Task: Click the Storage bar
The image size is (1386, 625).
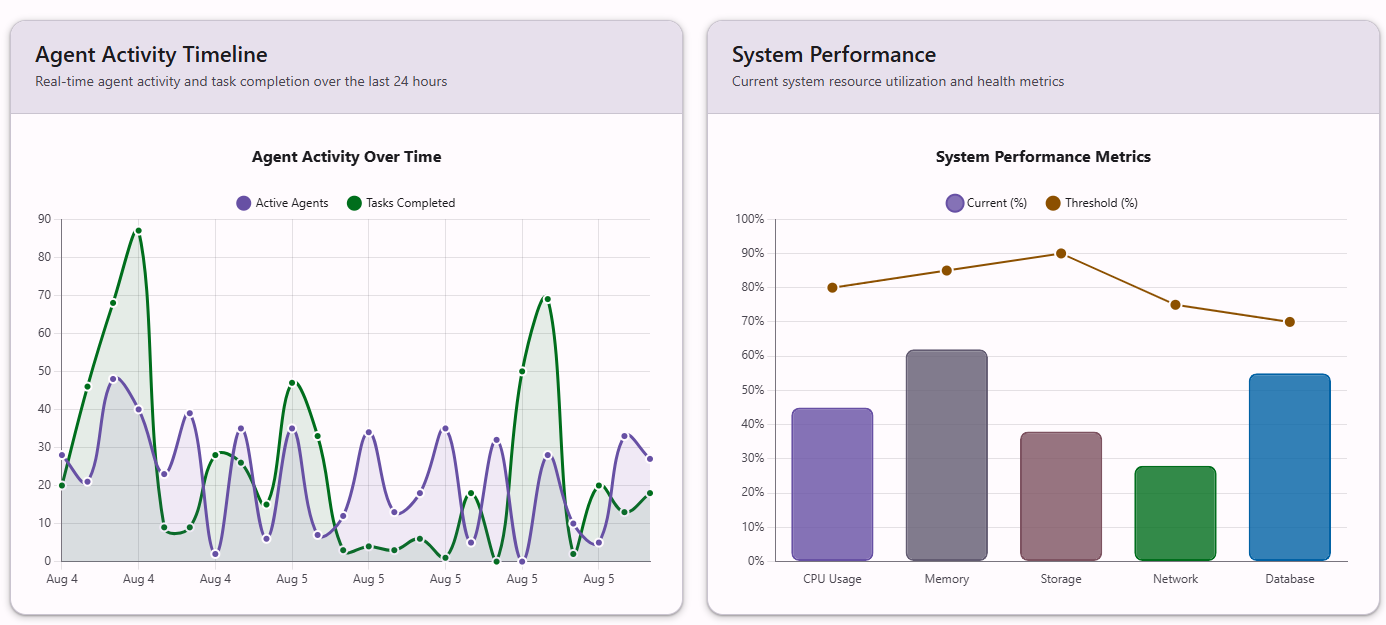Action: click(1060, 496)
